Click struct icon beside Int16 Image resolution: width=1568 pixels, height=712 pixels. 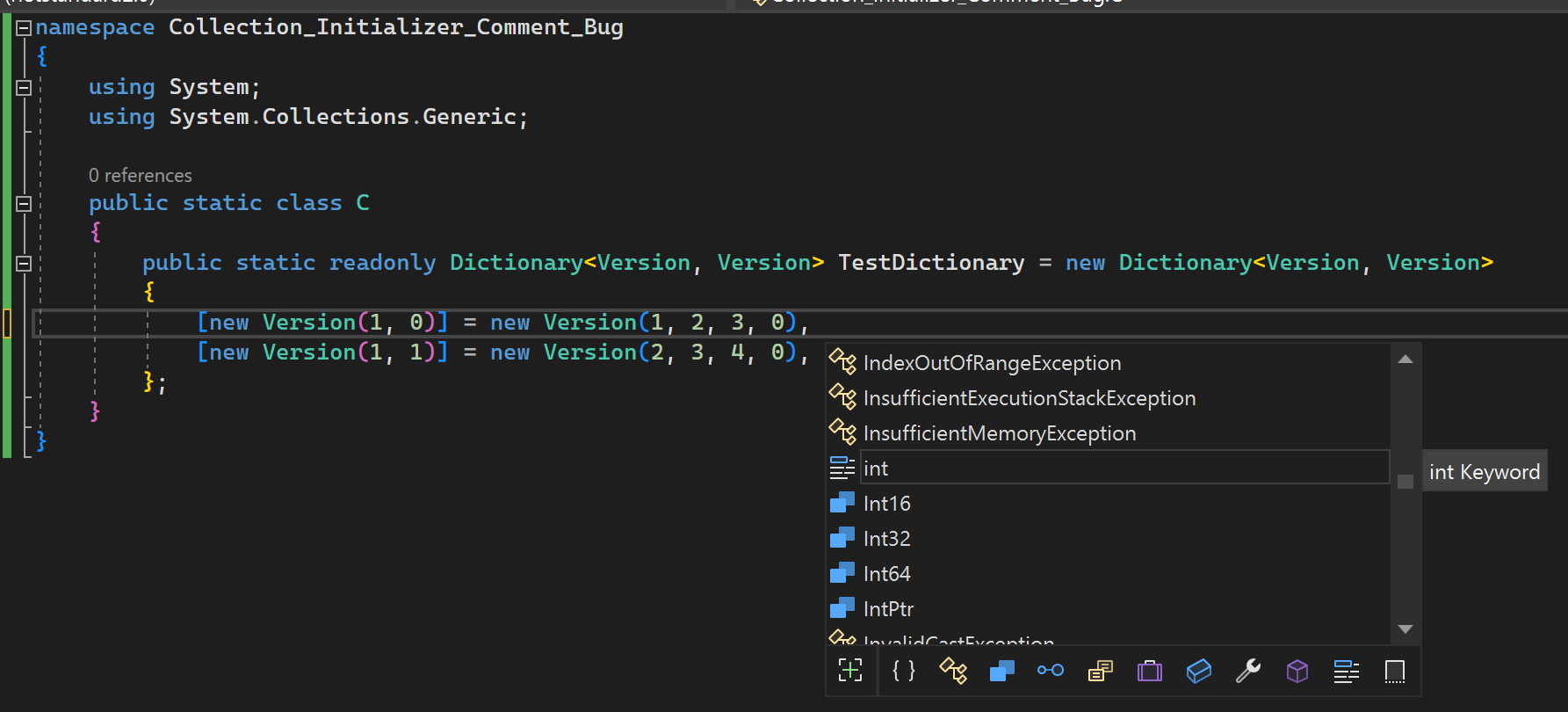pos(842,503)
